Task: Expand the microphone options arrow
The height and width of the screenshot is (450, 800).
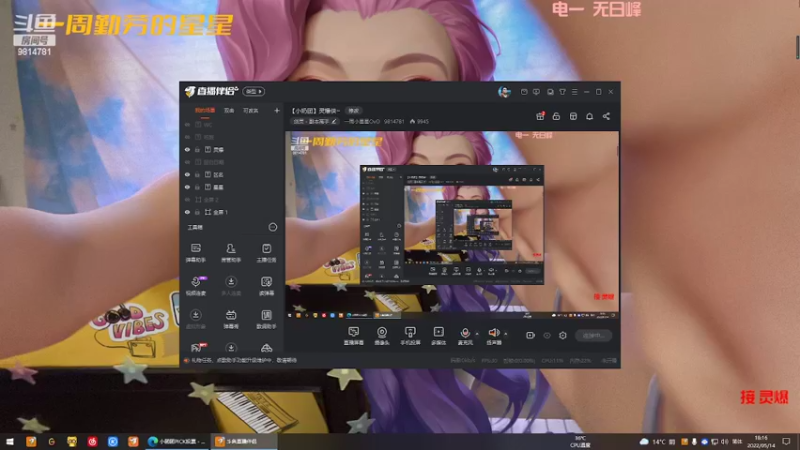Action: pos(477,334)
